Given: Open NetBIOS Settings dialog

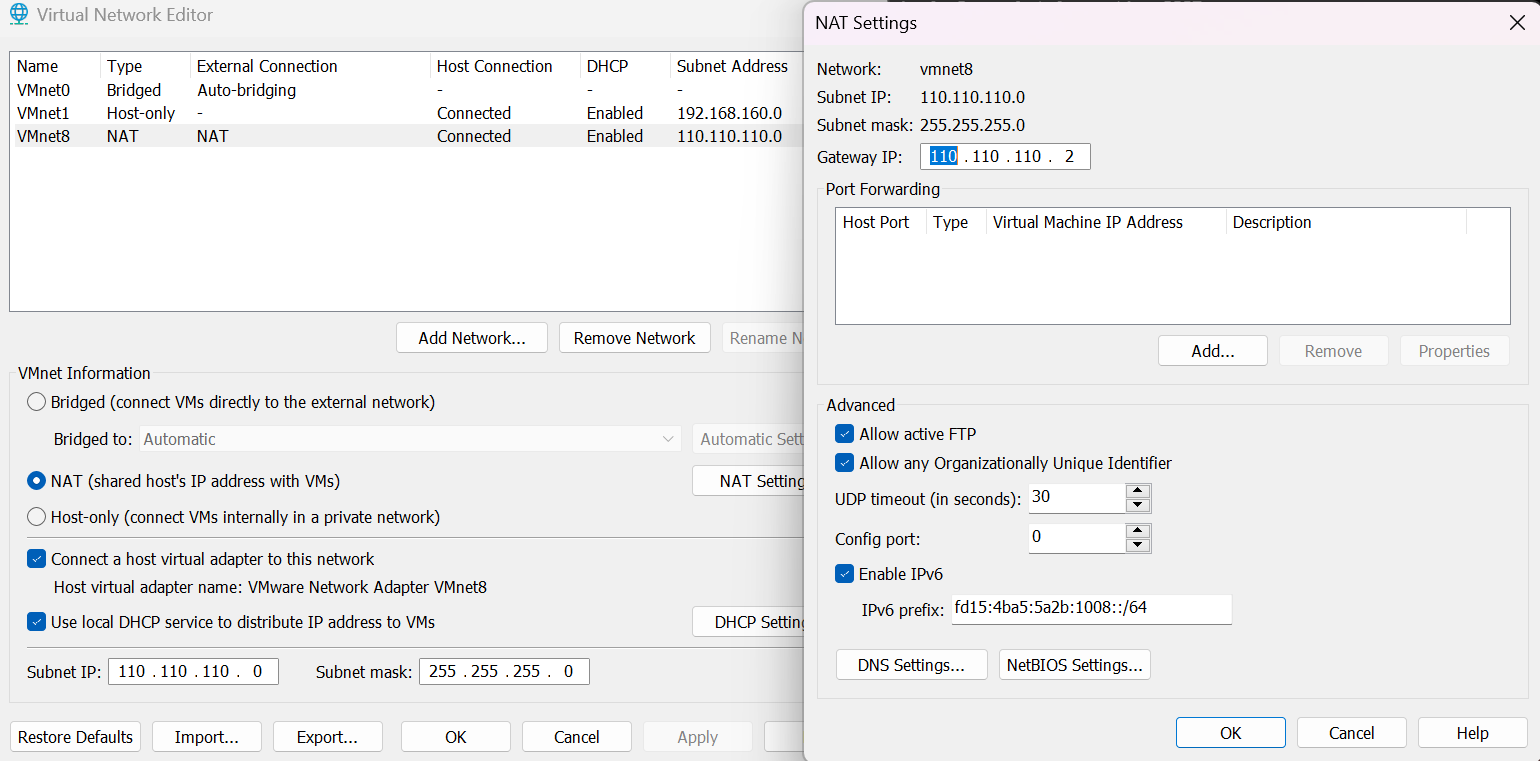Looking at the screenshot, I should tap(1075, 665).
